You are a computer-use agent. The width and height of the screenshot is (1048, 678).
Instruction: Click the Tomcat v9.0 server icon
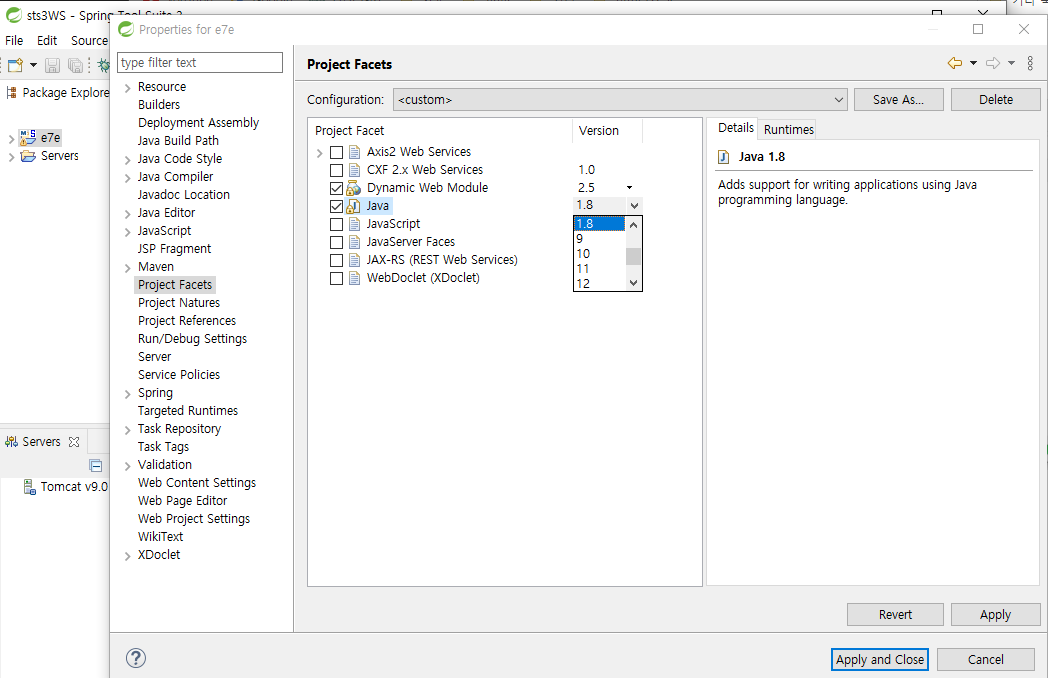pos(29,487)
